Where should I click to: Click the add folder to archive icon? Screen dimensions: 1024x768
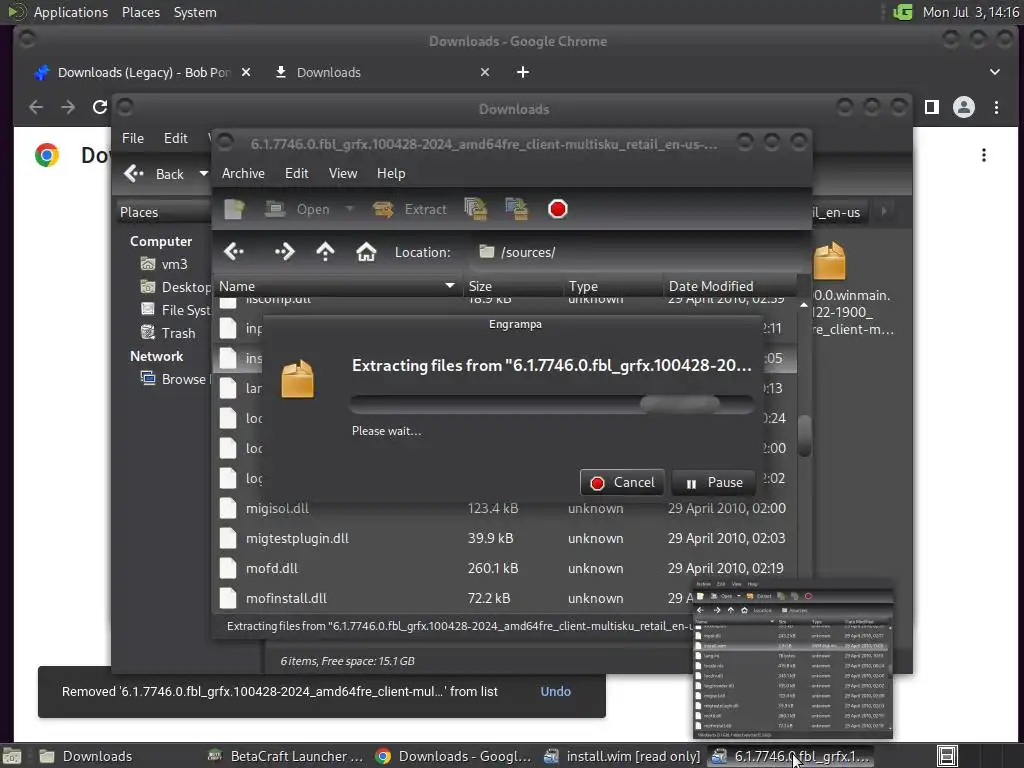pos(517,209)
